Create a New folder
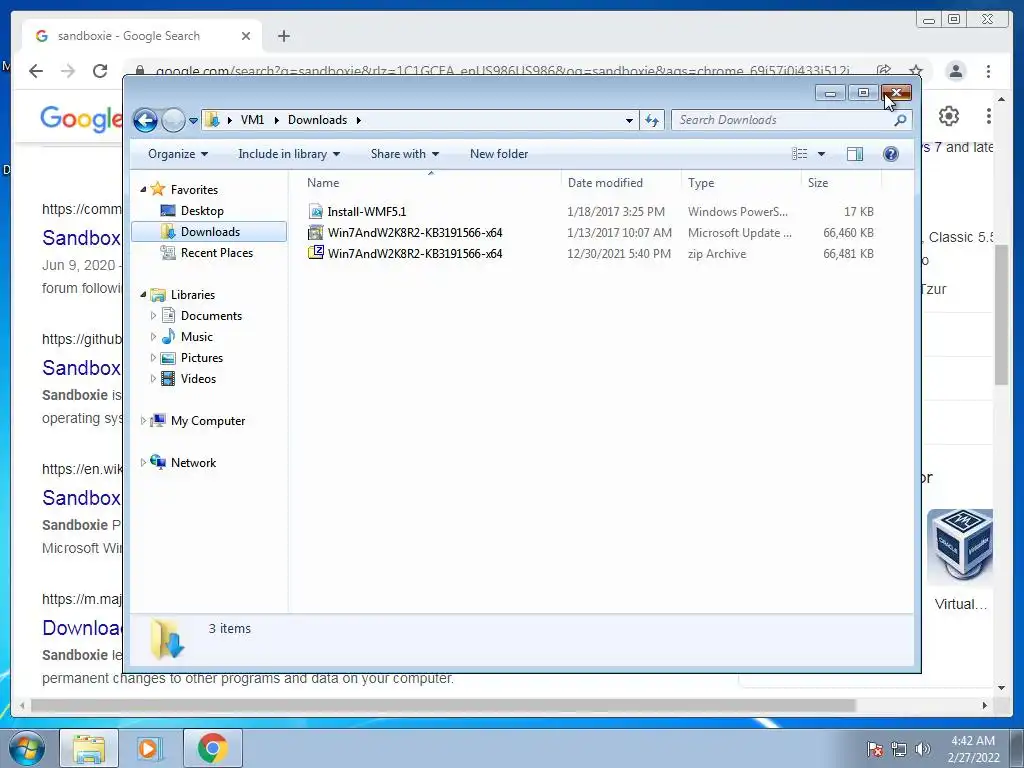 tap(499, 154)
